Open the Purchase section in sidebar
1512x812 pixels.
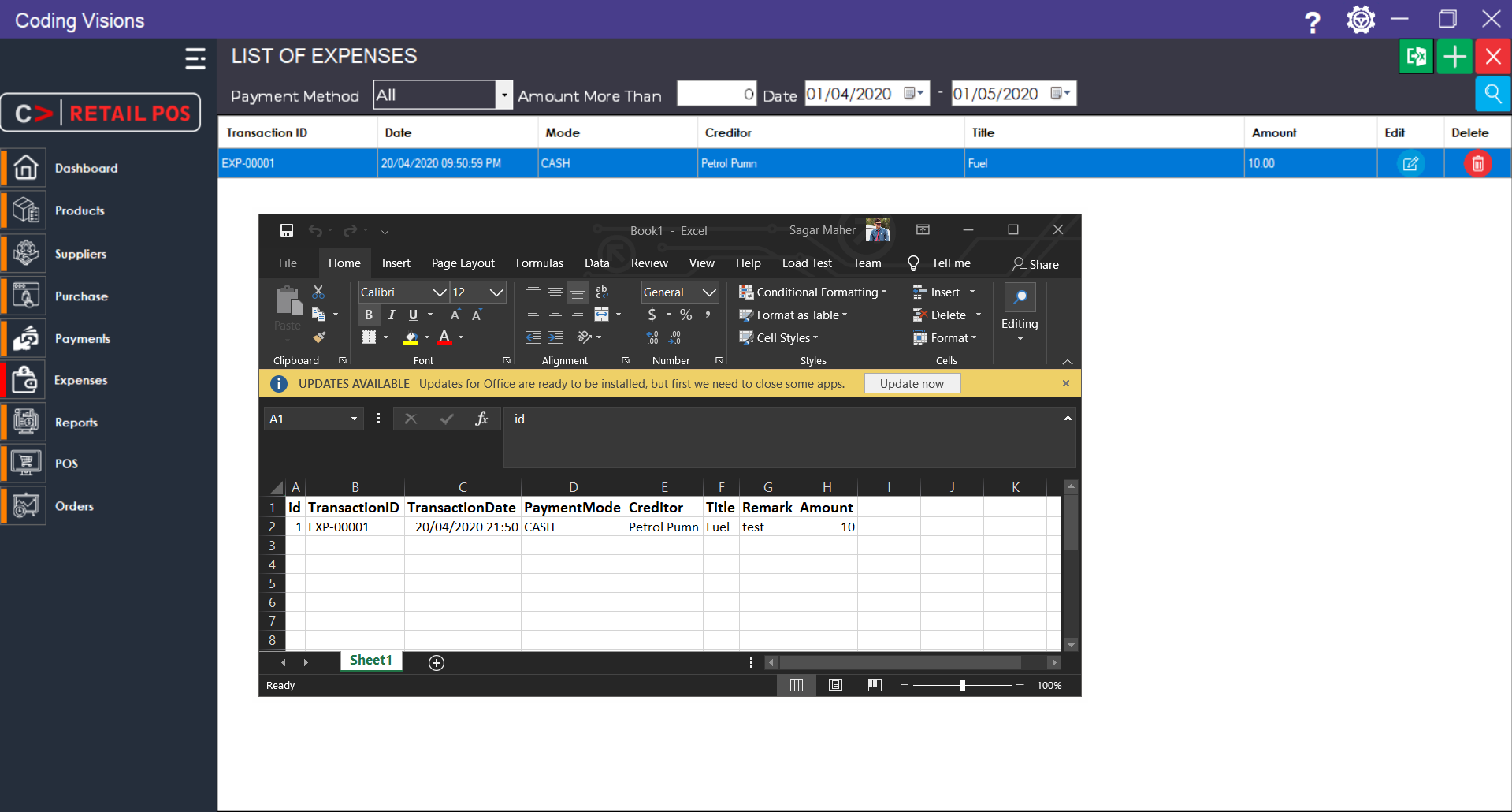click(x=81, y=296)
